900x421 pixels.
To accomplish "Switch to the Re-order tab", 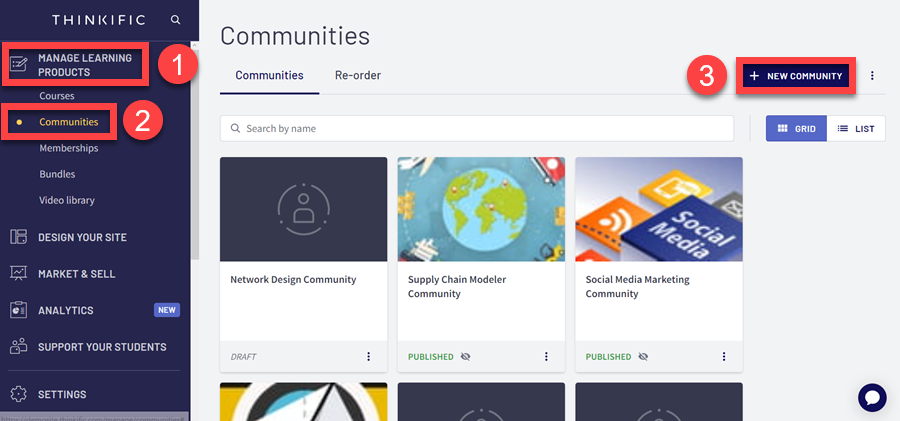I will pyautogui.click(x=357, y=76).
